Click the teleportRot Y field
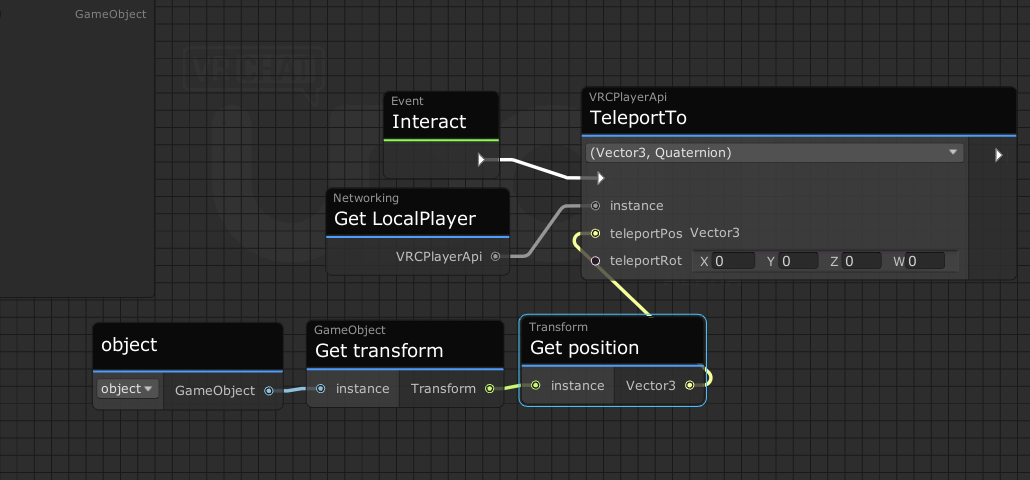The height and width of the screenshot is (480, 1030). pyautogui.click(x=798, y=261)
